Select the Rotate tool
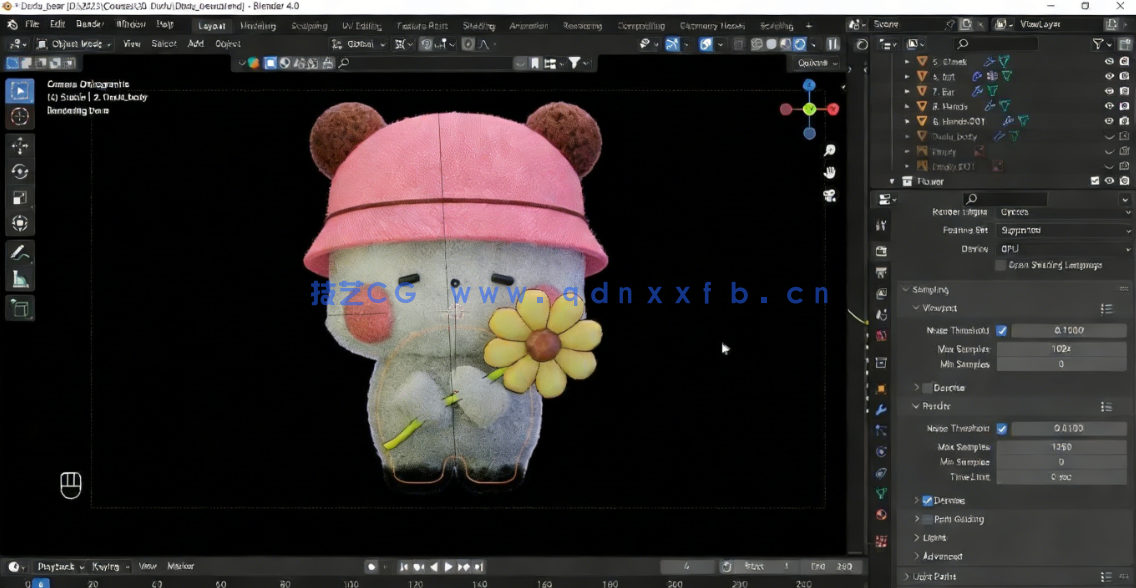This screenshot has width=1136, height=588. click(20, 170)
